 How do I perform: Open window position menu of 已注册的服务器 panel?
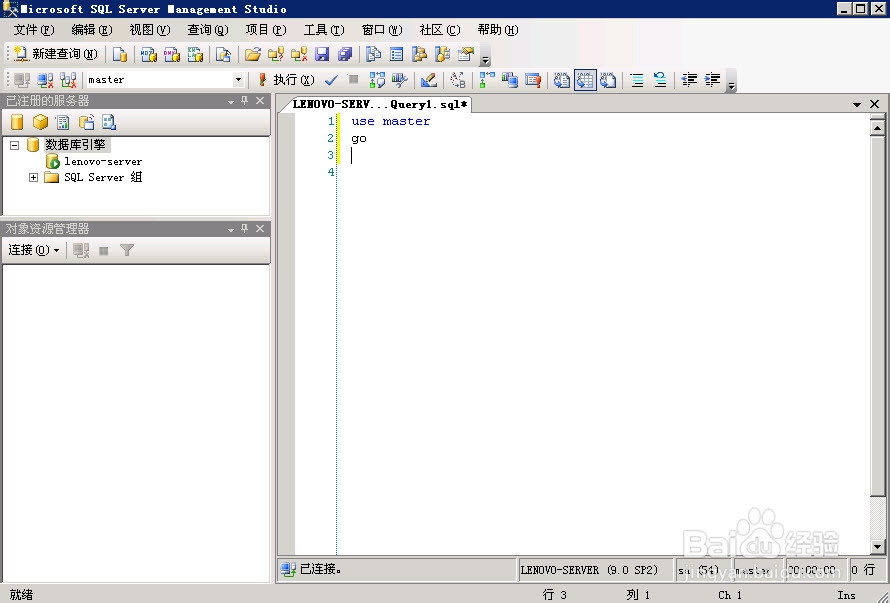coord(230,101)
